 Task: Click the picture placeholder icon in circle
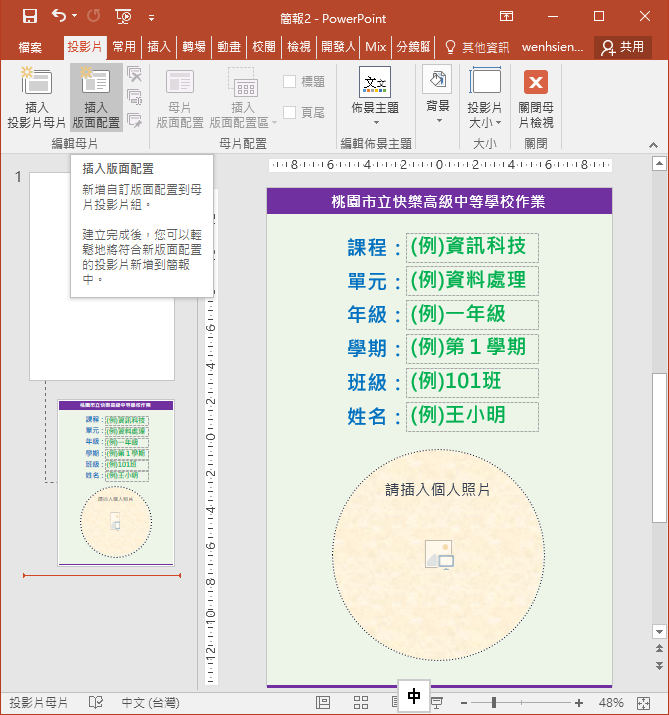coord(439,555)
